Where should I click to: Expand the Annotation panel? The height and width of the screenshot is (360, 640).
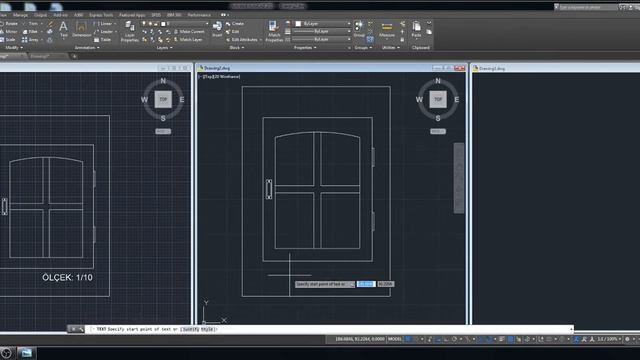click(87, 48)
